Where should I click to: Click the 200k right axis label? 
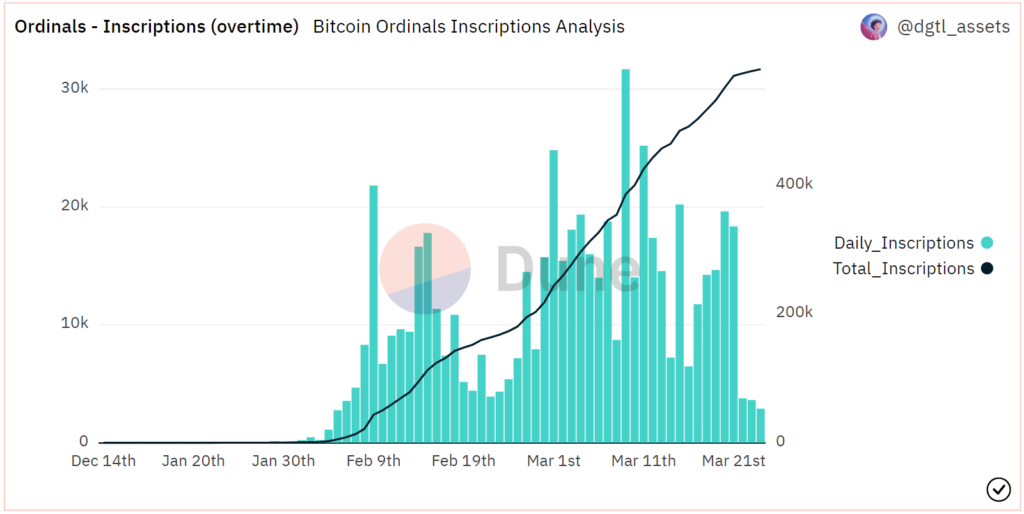click(794, 312)
